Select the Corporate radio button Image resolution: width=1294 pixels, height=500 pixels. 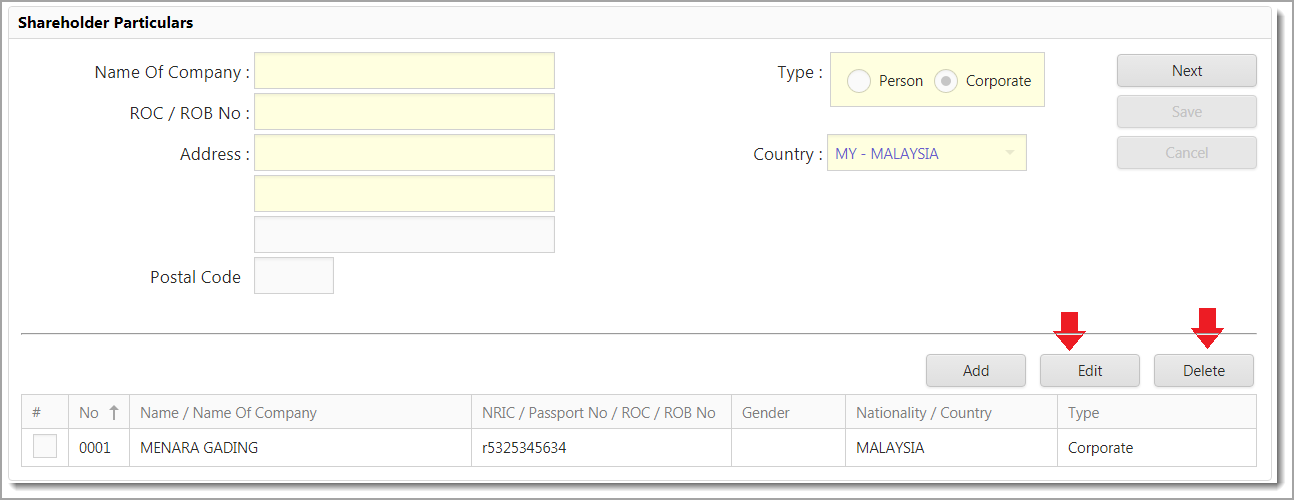click(946, 81)
